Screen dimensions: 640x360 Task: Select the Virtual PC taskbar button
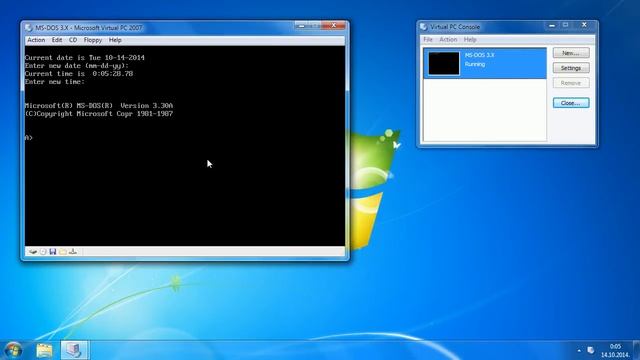pyautogui.click(x=74, y=350)
